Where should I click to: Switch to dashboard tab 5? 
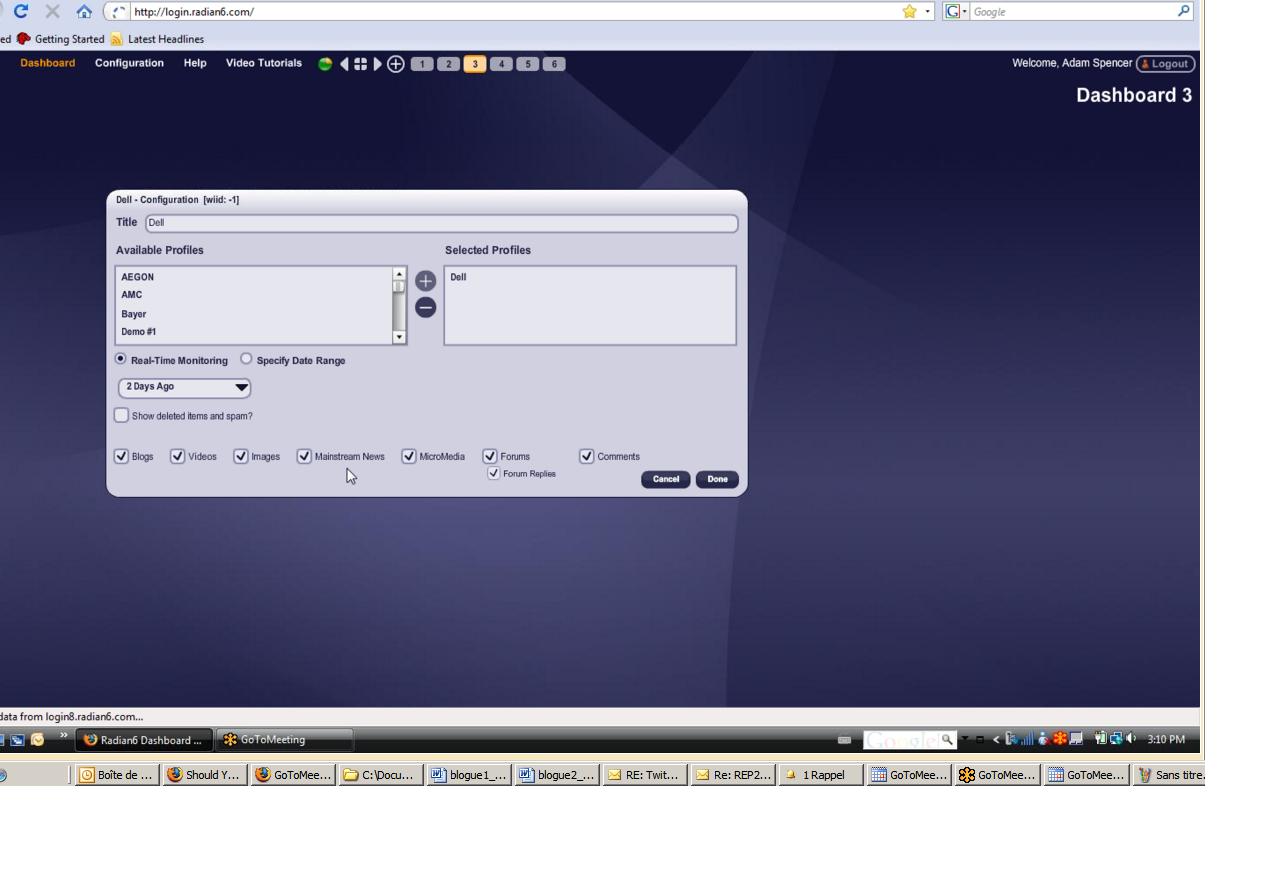coord(527,64)
